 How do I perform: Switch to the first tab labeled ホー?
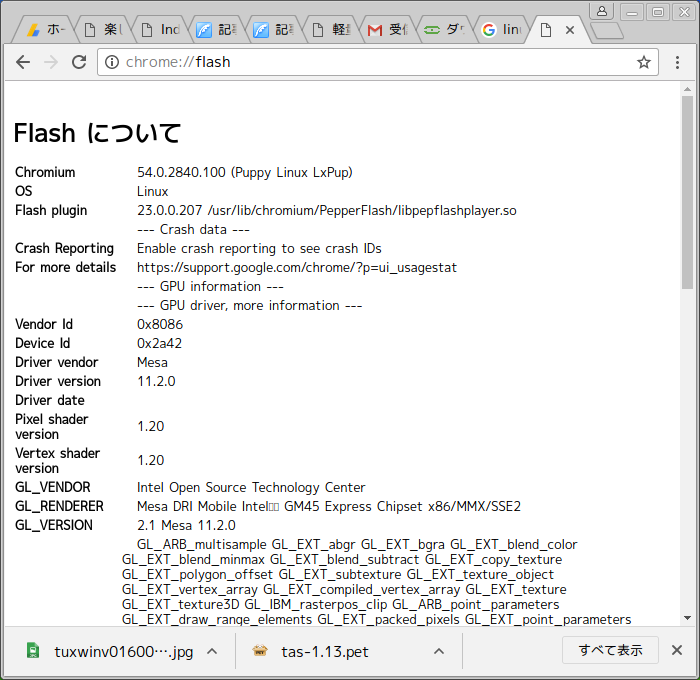pos(45,30)
